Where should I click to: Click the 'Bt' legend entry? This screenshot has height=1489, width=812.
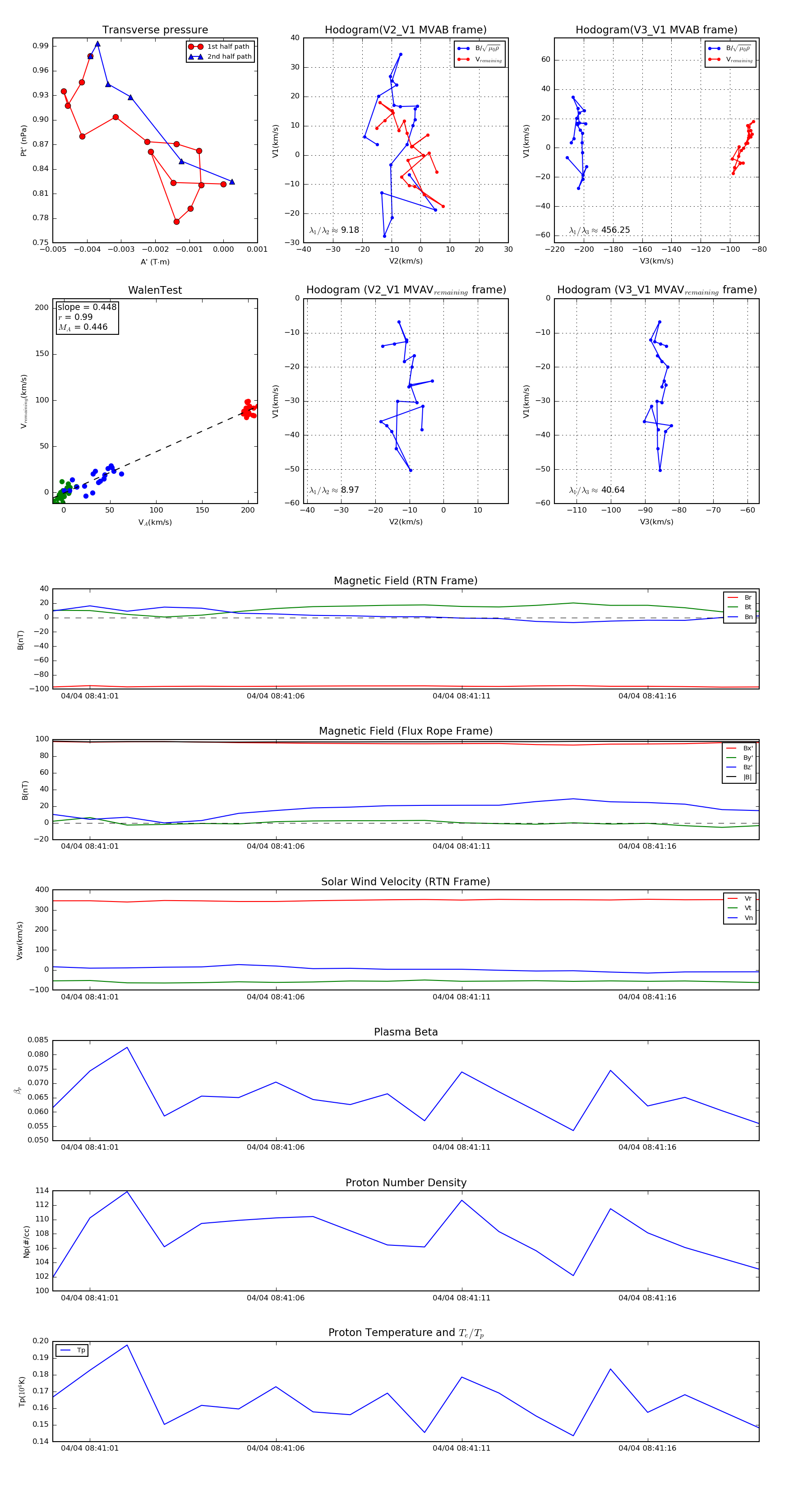point(740,607)
